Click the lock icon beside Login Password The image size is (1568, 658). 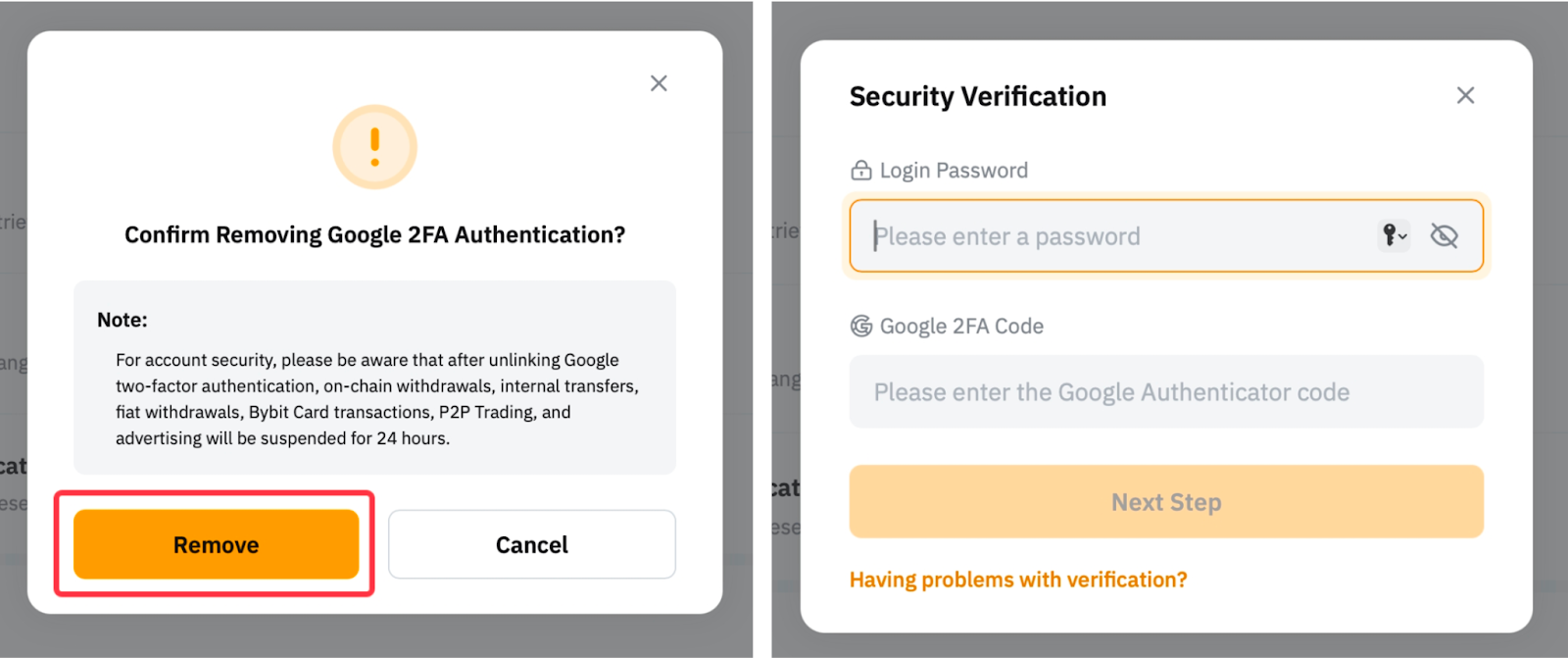tap(860, 171)
